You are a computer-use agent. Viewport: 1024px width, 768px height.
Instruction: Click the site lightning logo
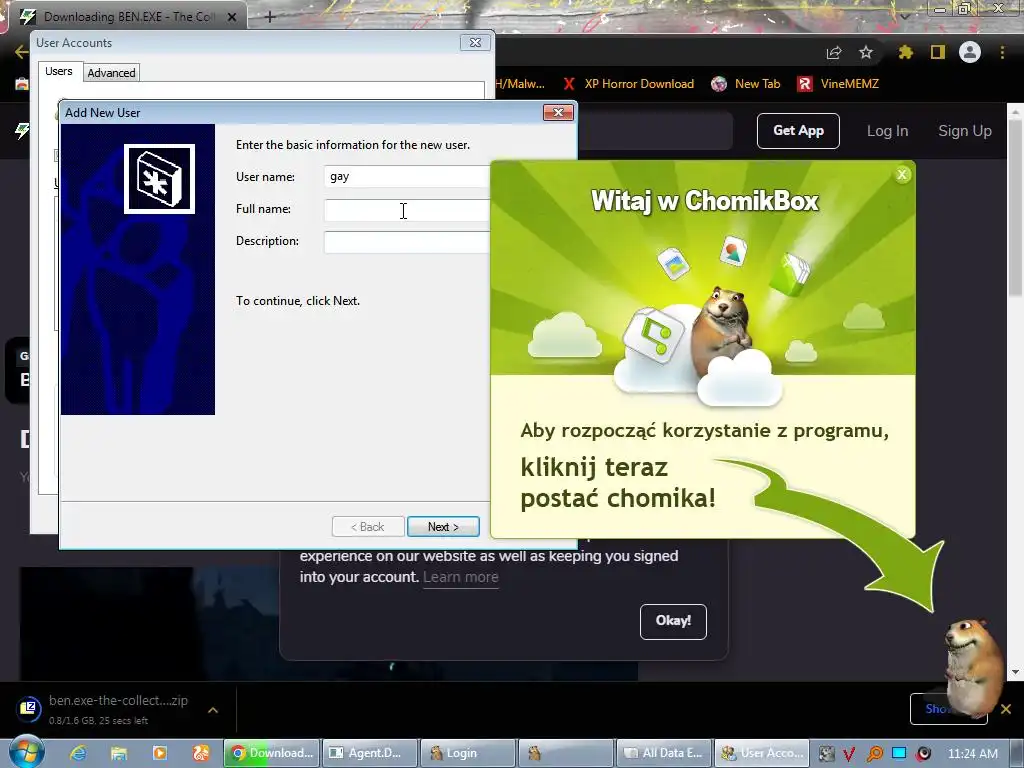[22, 131]
